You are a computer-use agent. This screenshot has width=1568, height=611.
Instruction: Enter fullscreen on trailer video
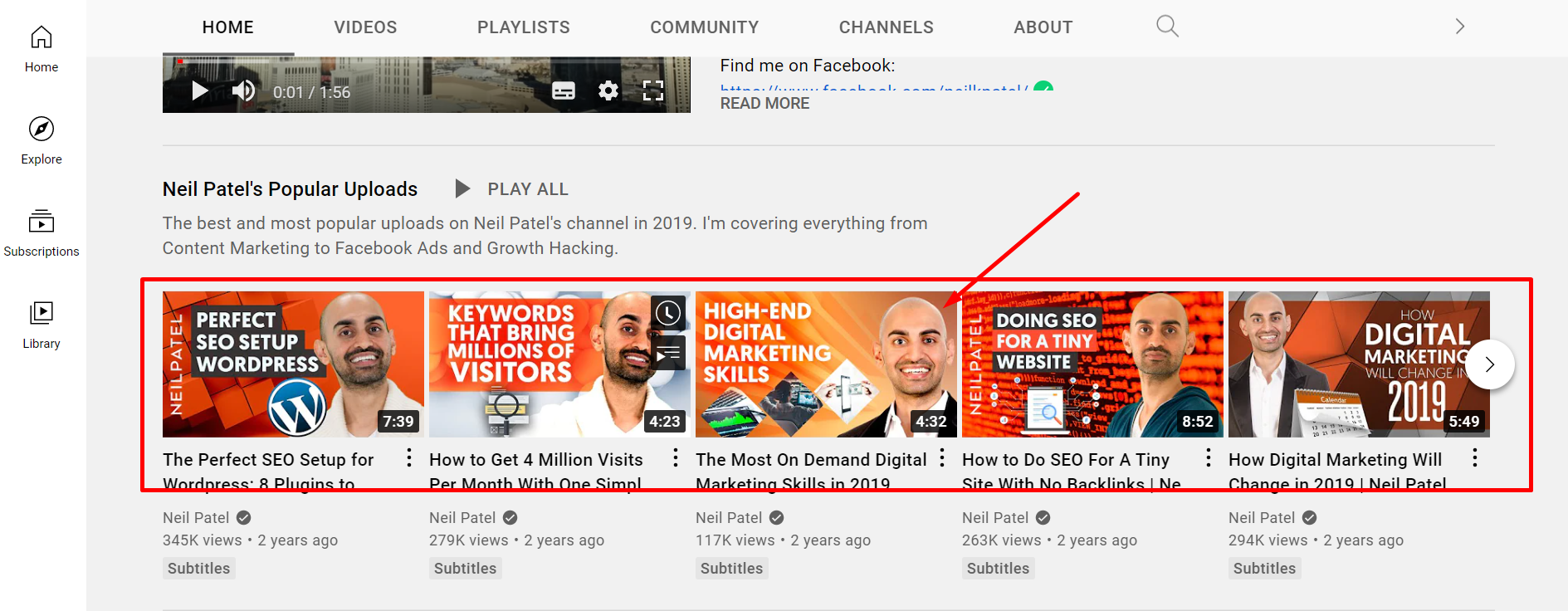(653, 91)
